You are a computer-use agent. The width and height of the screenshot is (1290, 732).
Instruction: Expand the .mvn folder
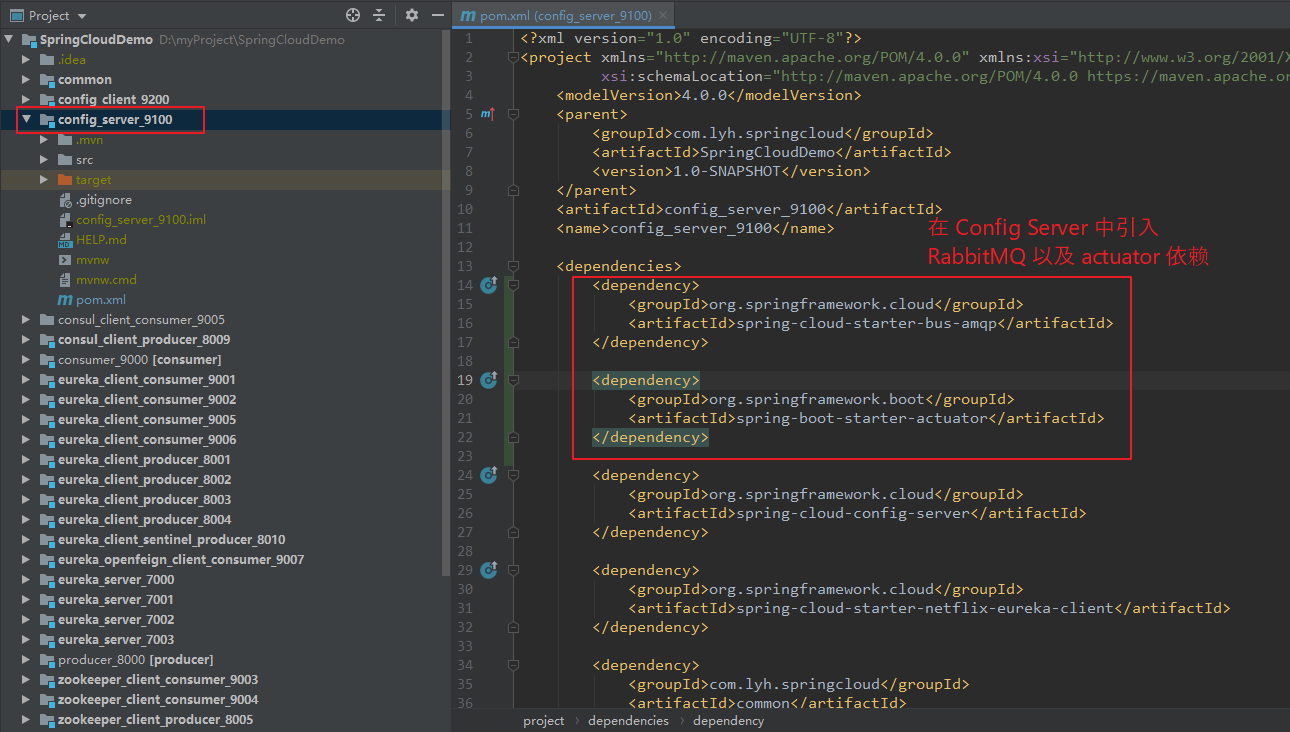tap(44, 140)
